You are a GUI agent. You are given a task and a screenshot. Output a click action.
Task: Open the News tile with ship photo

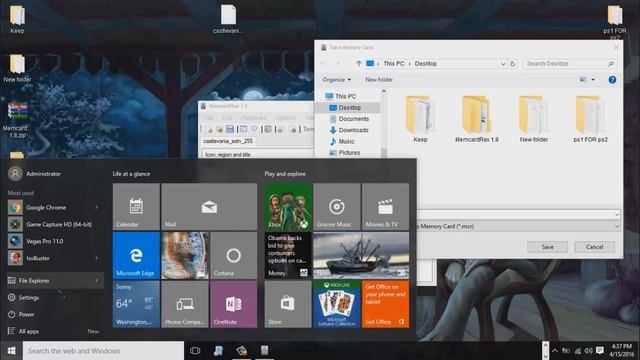tap(361, 256)
